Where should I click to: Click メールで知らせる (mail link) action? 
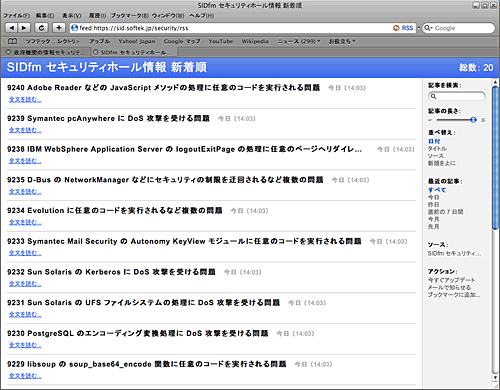click(449, 287)
